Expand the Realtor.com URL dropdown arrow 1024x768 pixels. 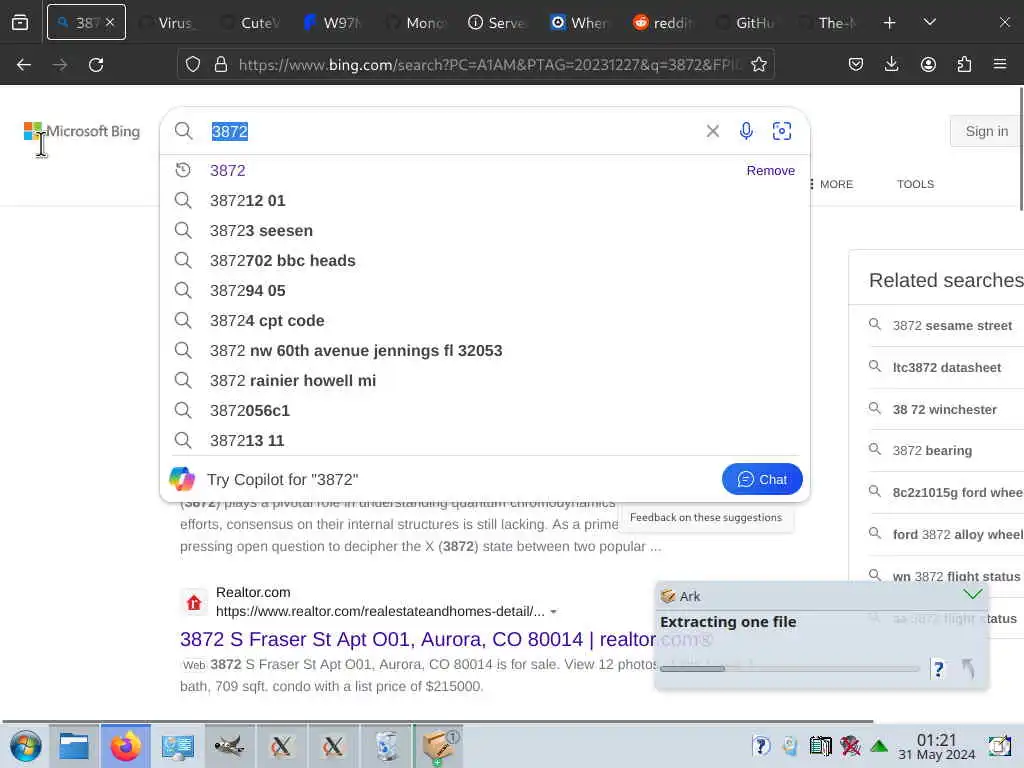[554, 612]
